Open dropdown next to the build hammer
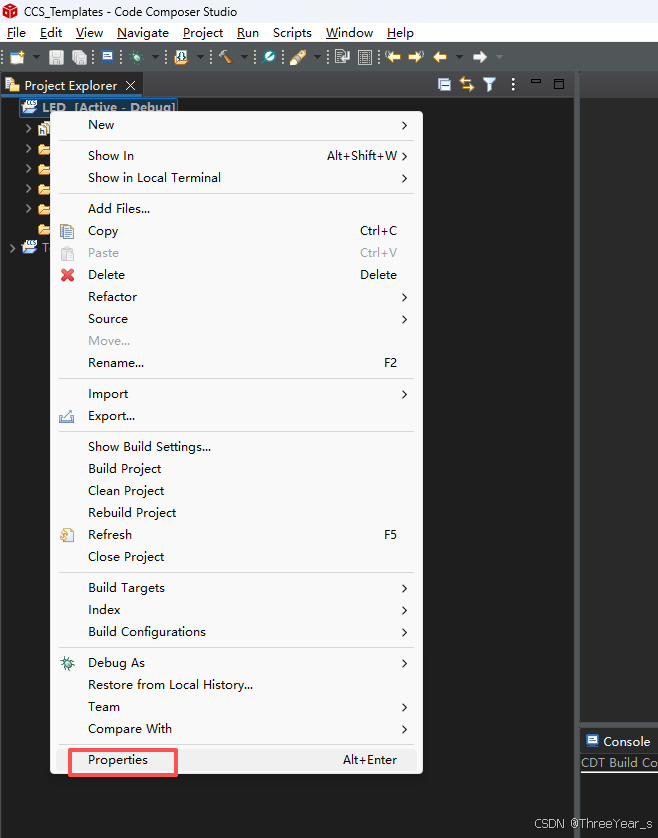This screenshot has width=658, height=838. coord(244,57)
